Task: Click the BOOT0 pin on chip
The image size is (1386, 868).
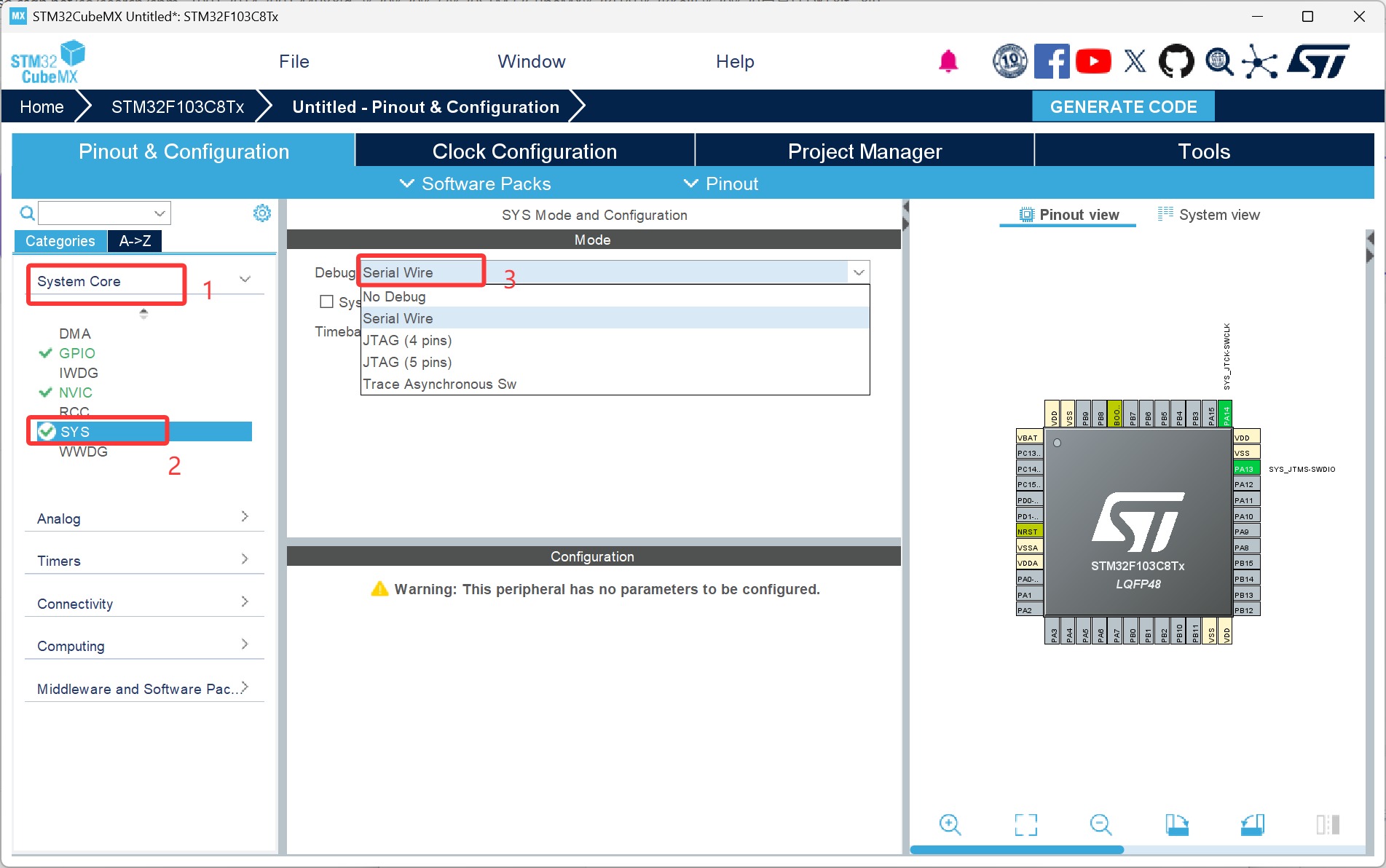Action: [1115, 413]
